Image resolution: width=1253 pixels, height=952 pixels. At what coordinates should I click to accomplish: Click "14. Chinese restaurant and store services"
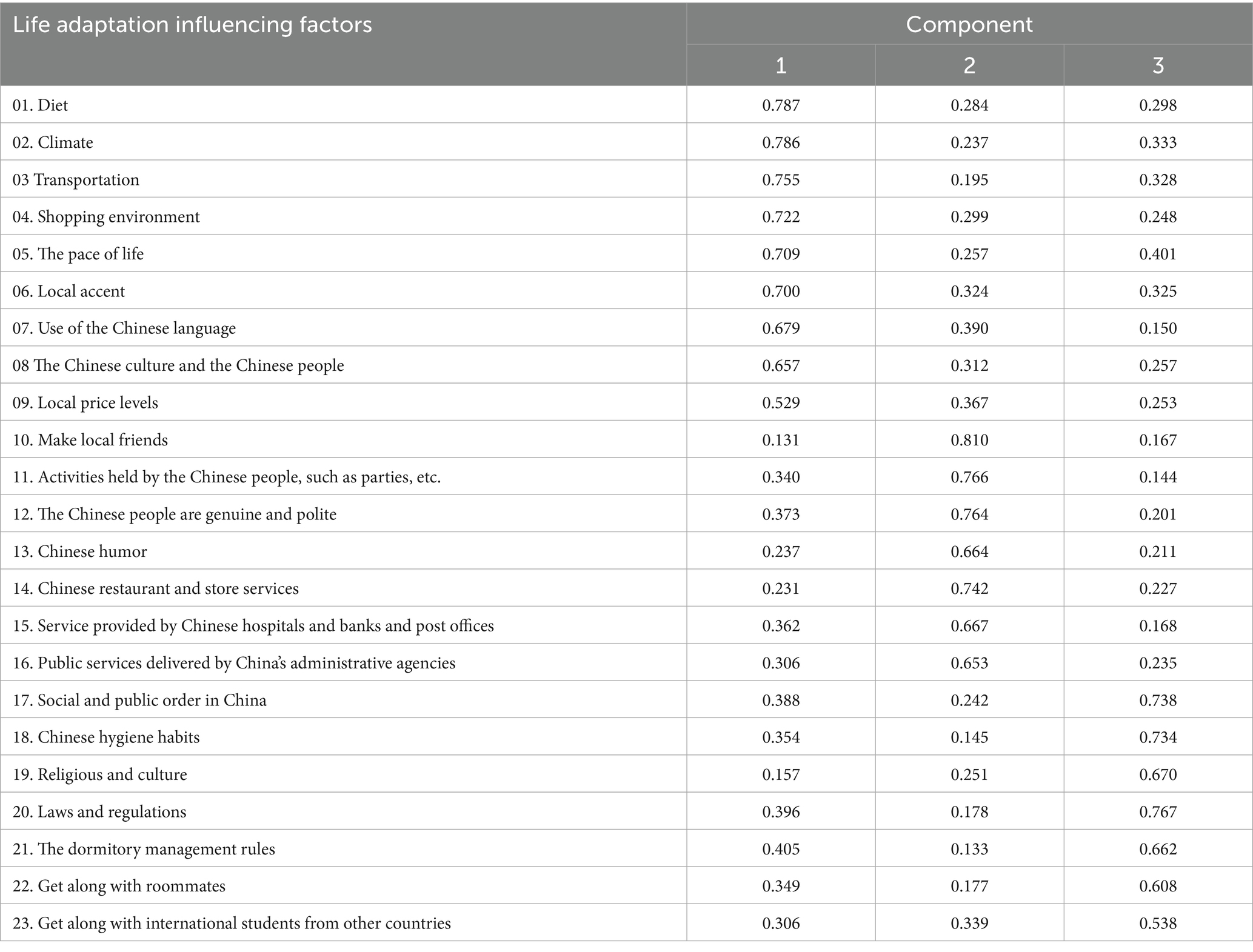click(156, 588)
